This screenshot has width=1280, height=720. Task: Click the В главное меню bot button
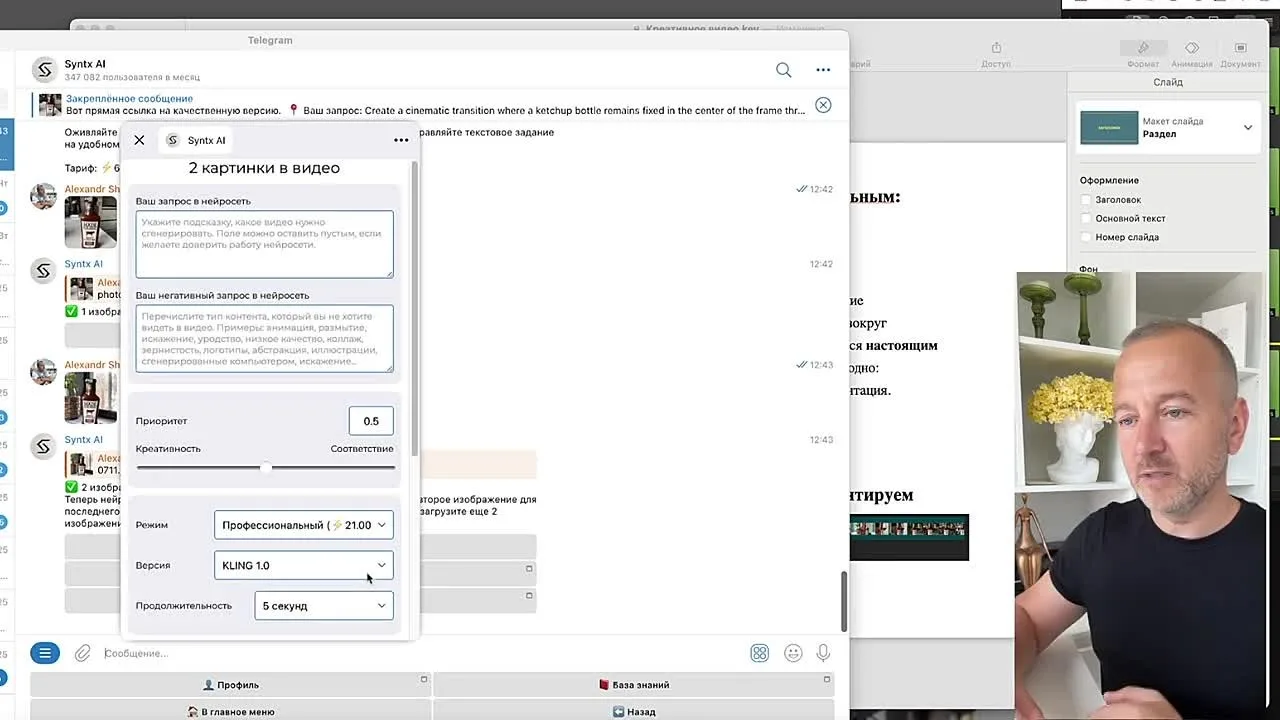point(230,712)
